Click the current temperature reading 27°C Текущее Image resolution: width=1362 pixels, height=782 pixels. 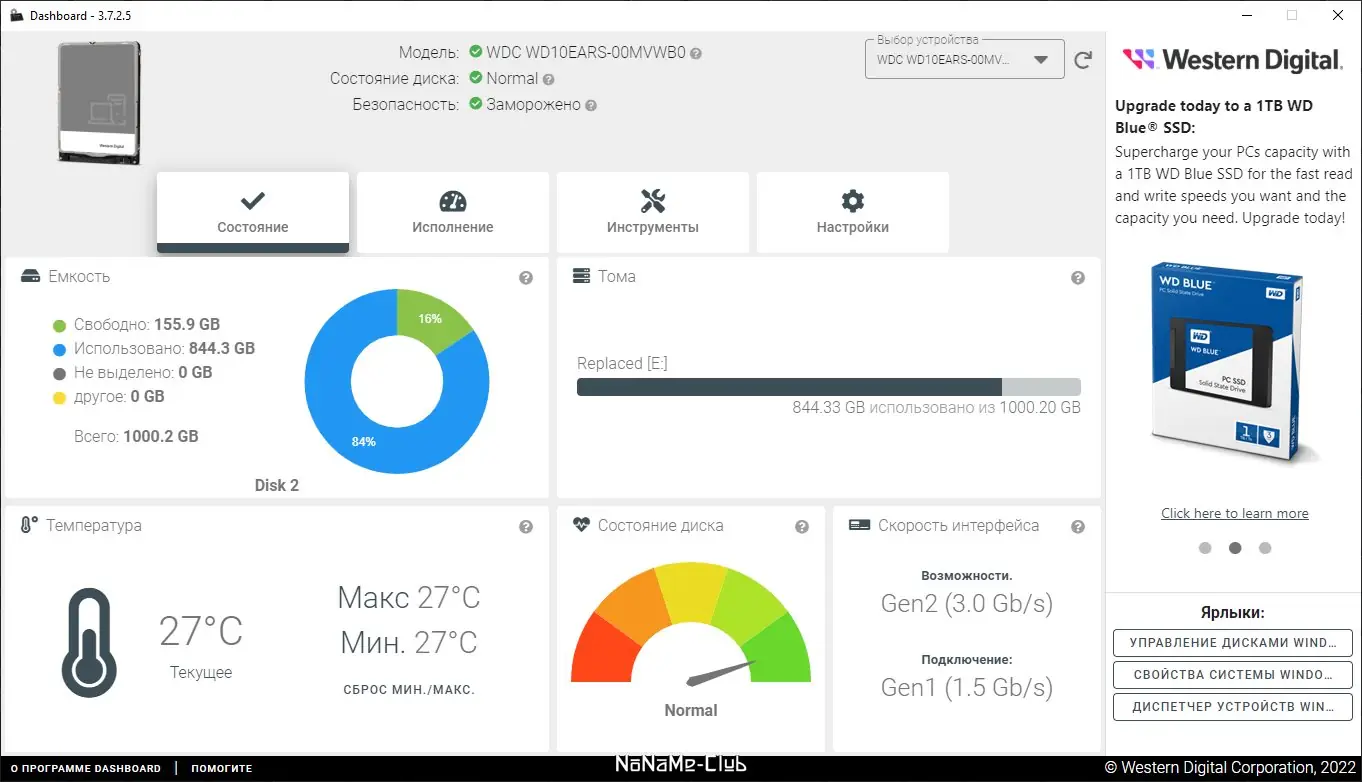(201, 645)
